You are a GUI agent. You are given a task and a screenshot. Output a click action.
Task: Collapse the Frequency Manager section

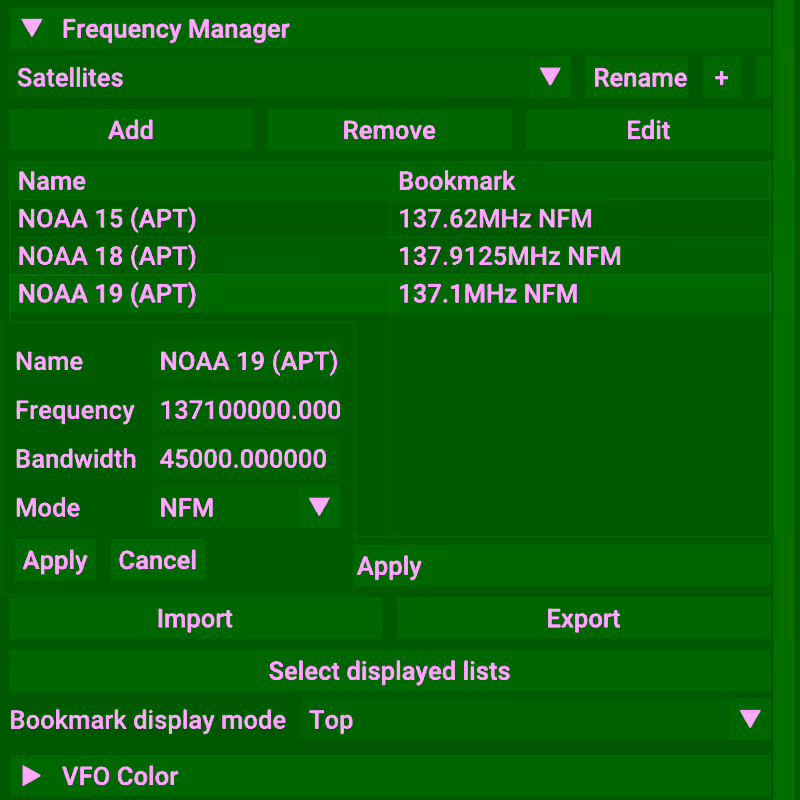point(390,29)
